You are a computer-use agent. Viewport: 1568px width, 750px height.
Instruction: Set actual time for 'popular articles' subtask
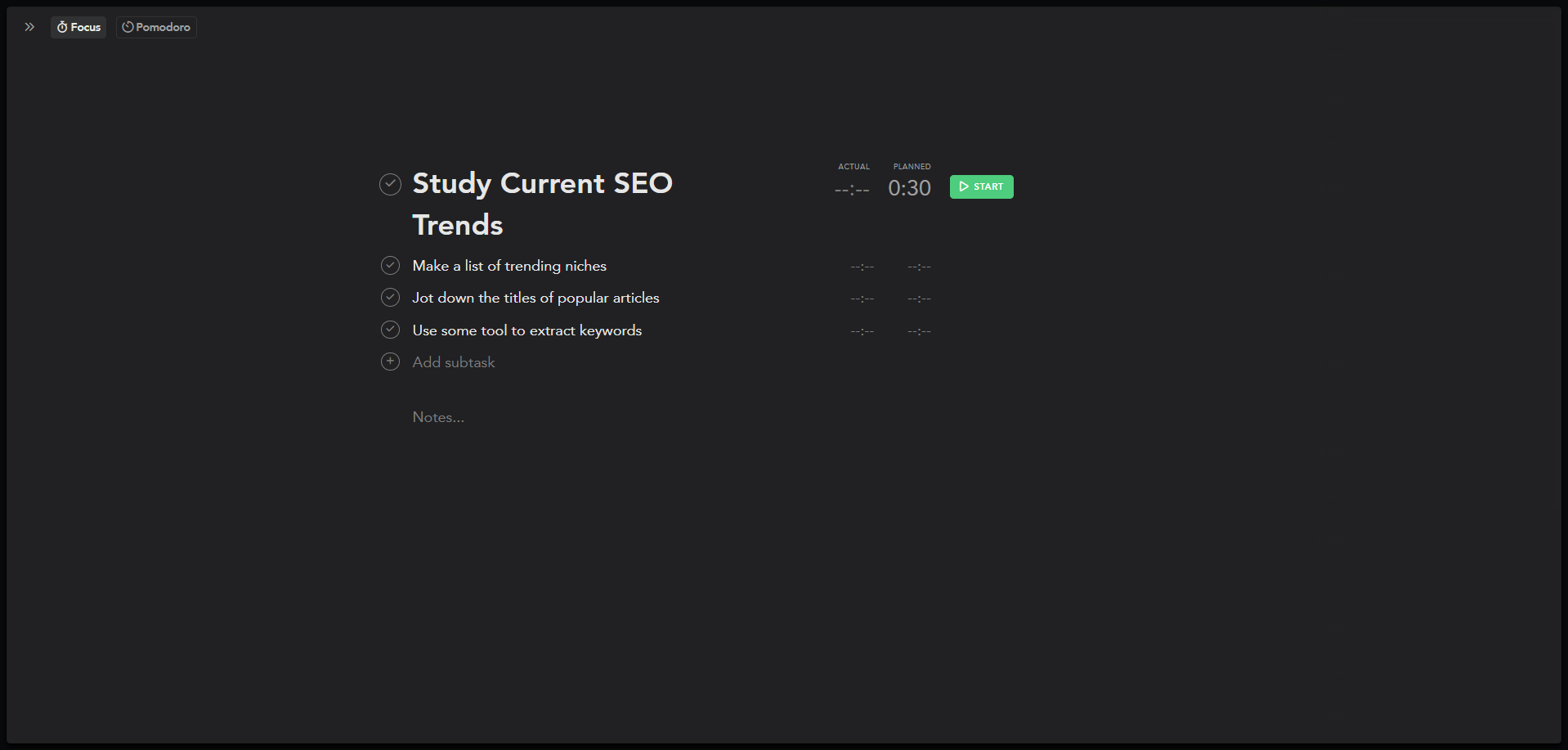click(862, 299)
